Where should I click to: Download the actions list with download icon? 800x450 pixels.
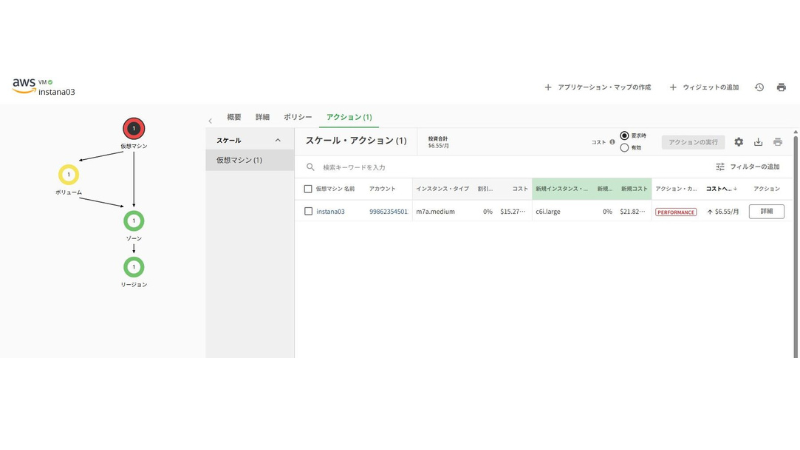[758, 142]
